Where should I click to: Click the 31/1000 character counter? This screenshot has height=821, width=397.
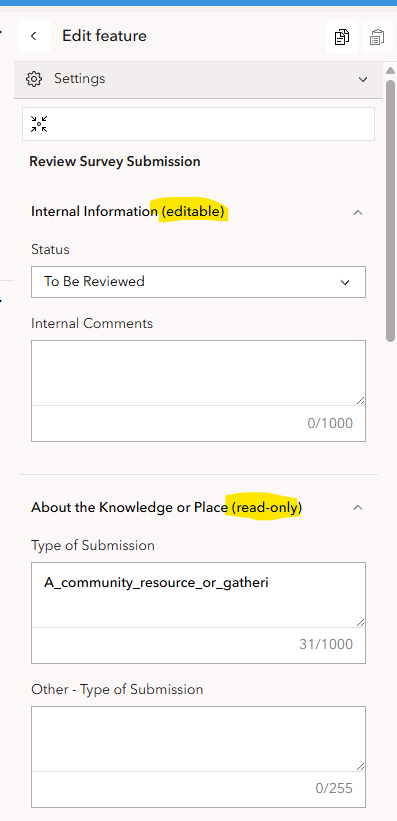coord(326,644)
